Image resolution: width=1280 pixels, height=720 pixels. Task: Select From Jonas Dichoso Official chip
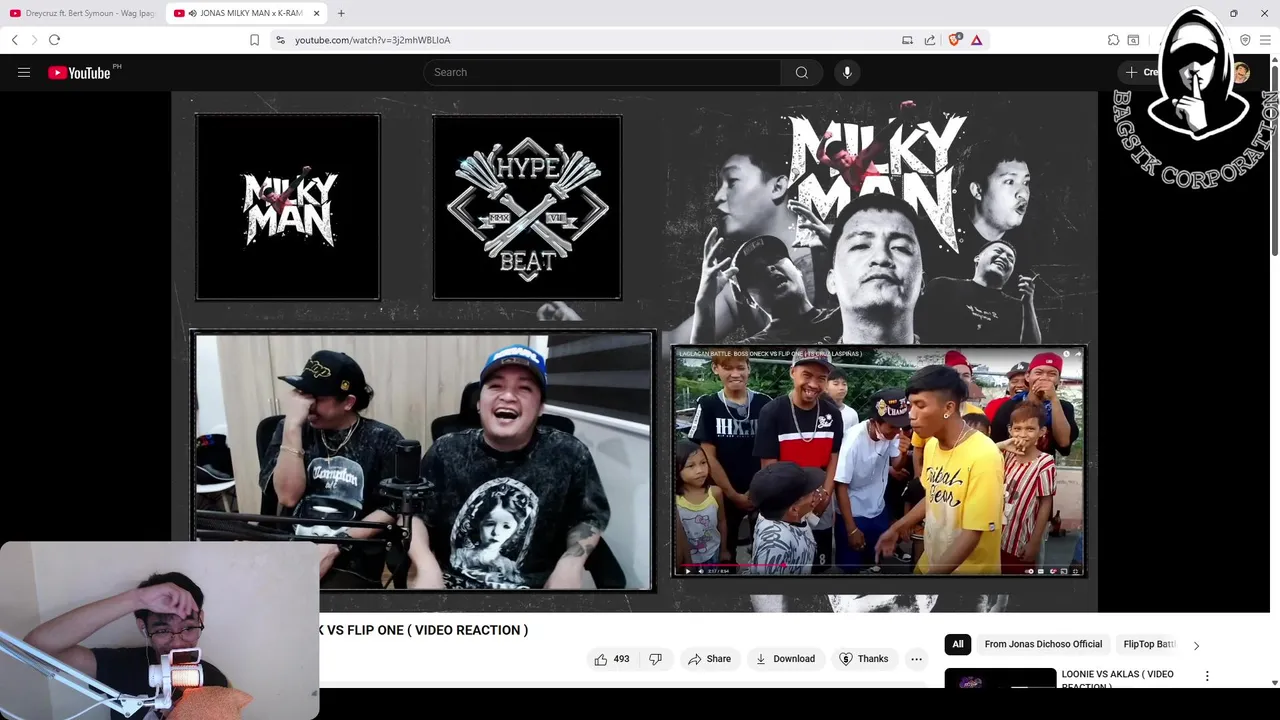[x=1043, y=644]
